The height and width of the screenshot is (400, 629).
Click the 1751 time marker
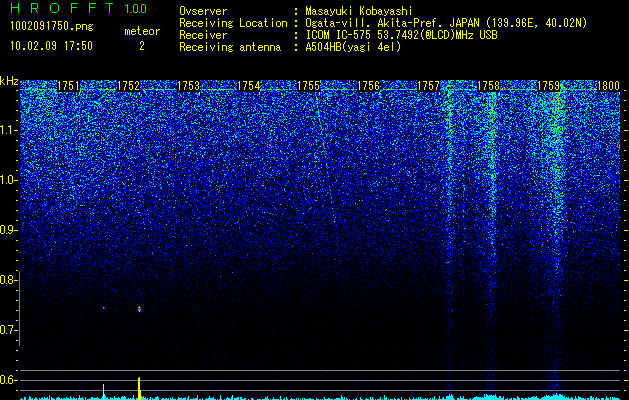pyautogui.click(x=69, y=86)
